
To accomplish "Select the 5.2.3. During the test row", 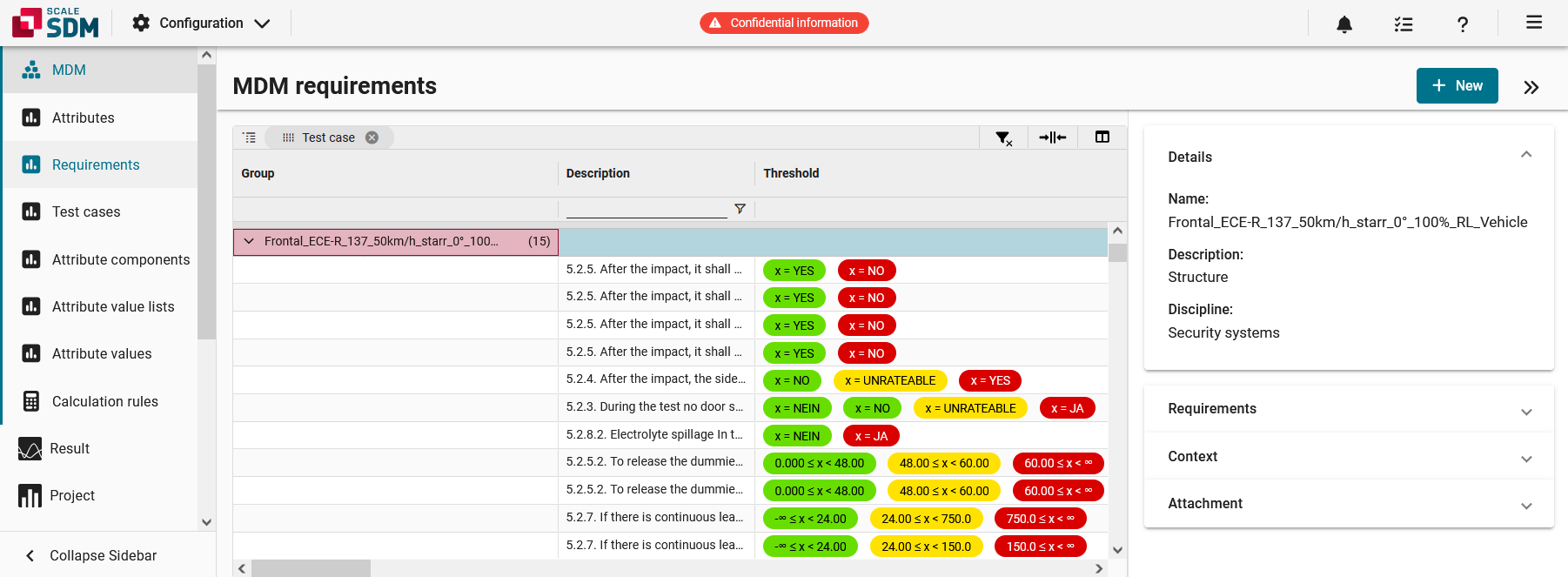I will point(670,408).
